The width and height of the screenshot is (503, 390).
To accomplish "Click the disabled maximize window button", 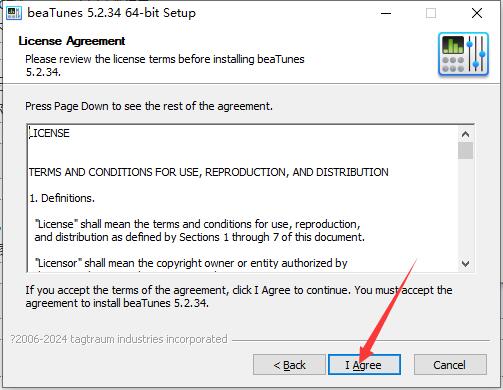I will [431, 13].
